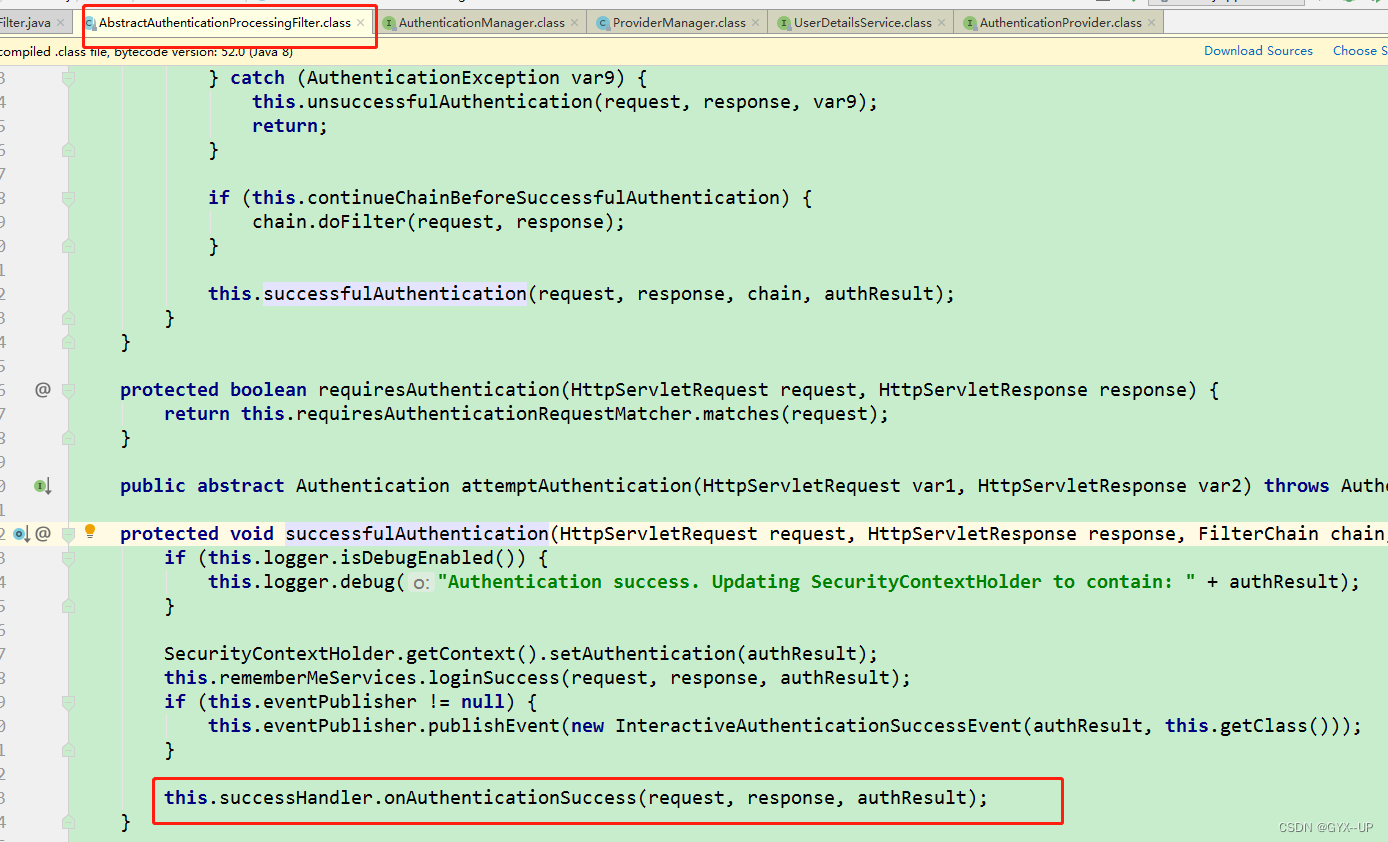1388x842 pixels.
Task: Click fold end marker below requiresAuthenticationRequestMatcher line
Action: tap(68, 438)
